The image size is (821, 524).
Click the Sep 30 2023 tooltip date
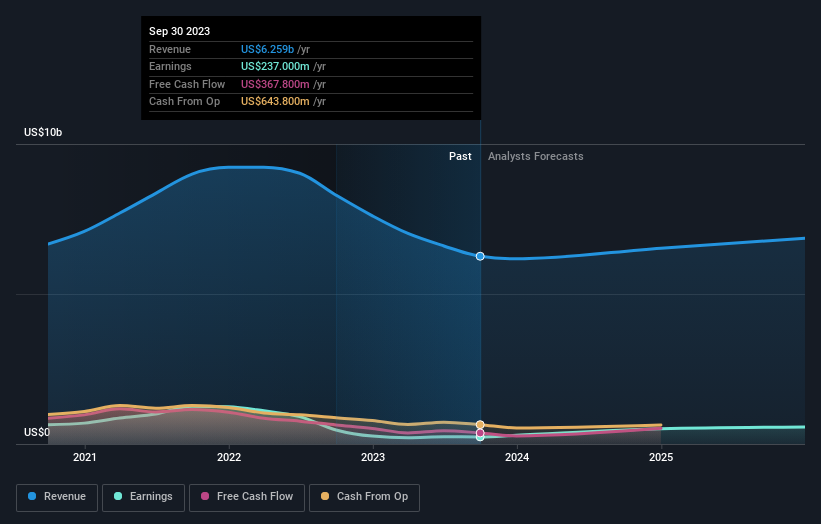(180, 31)
